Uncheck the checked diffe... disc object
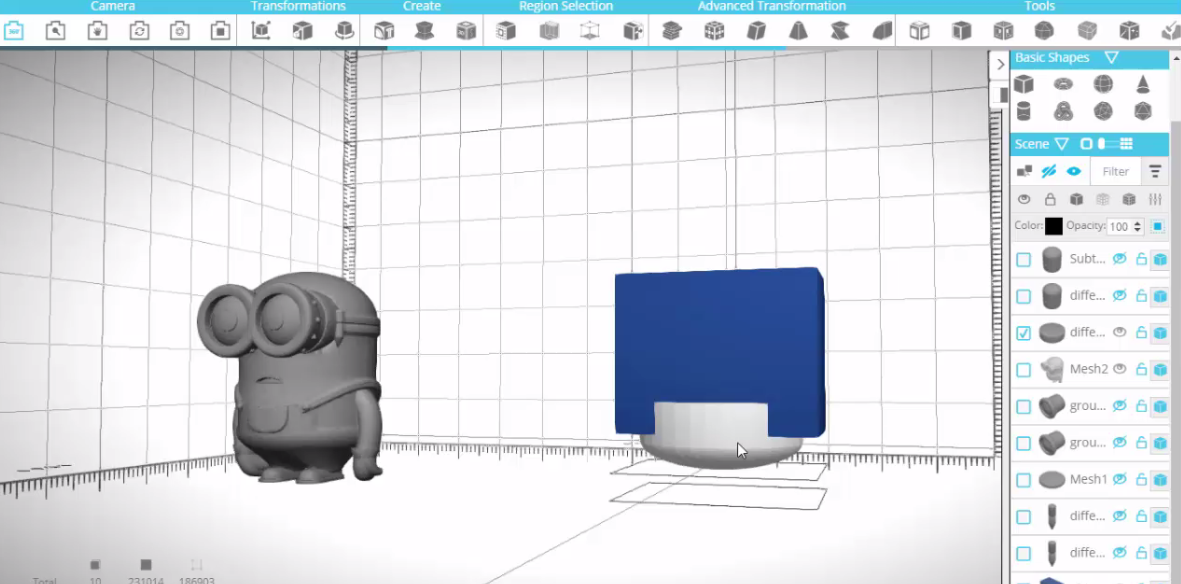Screen dimensions: 1181x584 1023,333
